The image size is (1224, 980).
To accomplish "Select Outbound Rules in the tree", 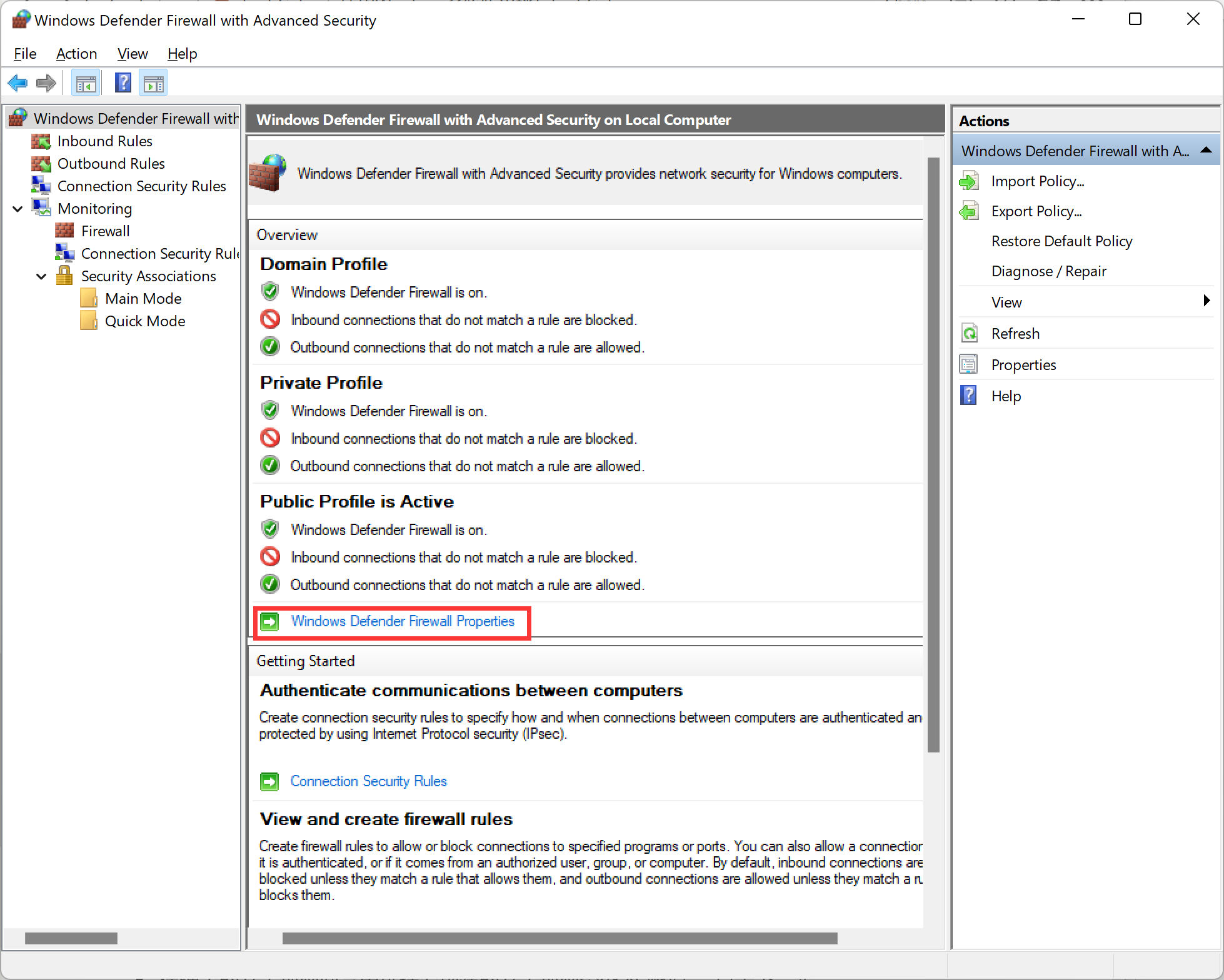I will [111, 164].
